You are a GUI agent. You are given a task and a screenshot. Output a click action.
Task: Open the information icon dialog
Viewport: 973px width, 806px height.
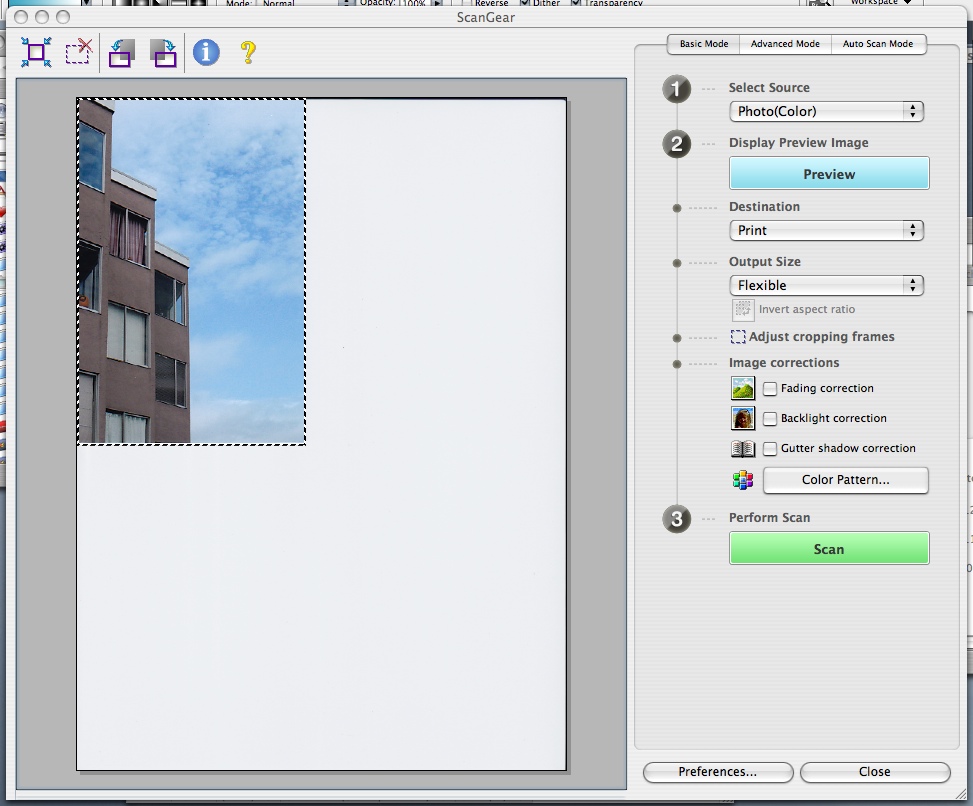[x=206, y=52]
